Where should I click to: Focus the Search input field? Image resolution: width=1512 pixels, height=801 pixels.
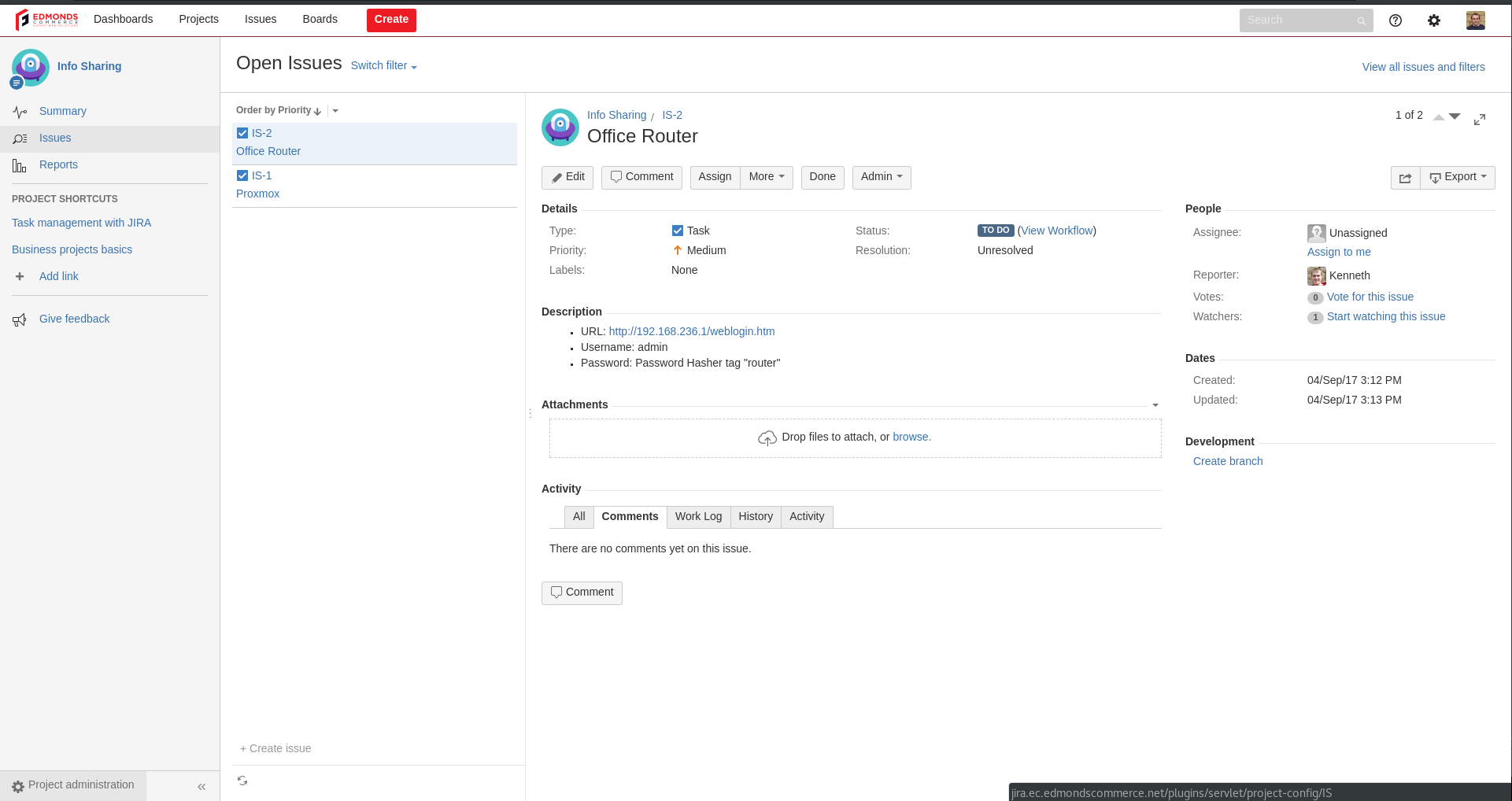pos(1307,20)
